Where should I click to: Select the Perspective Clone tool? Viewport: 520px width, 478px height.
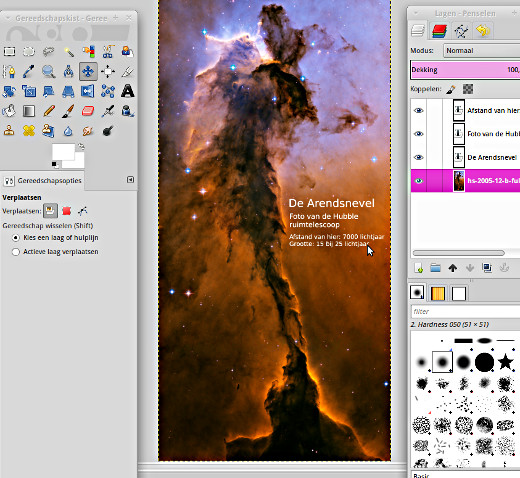49,131
